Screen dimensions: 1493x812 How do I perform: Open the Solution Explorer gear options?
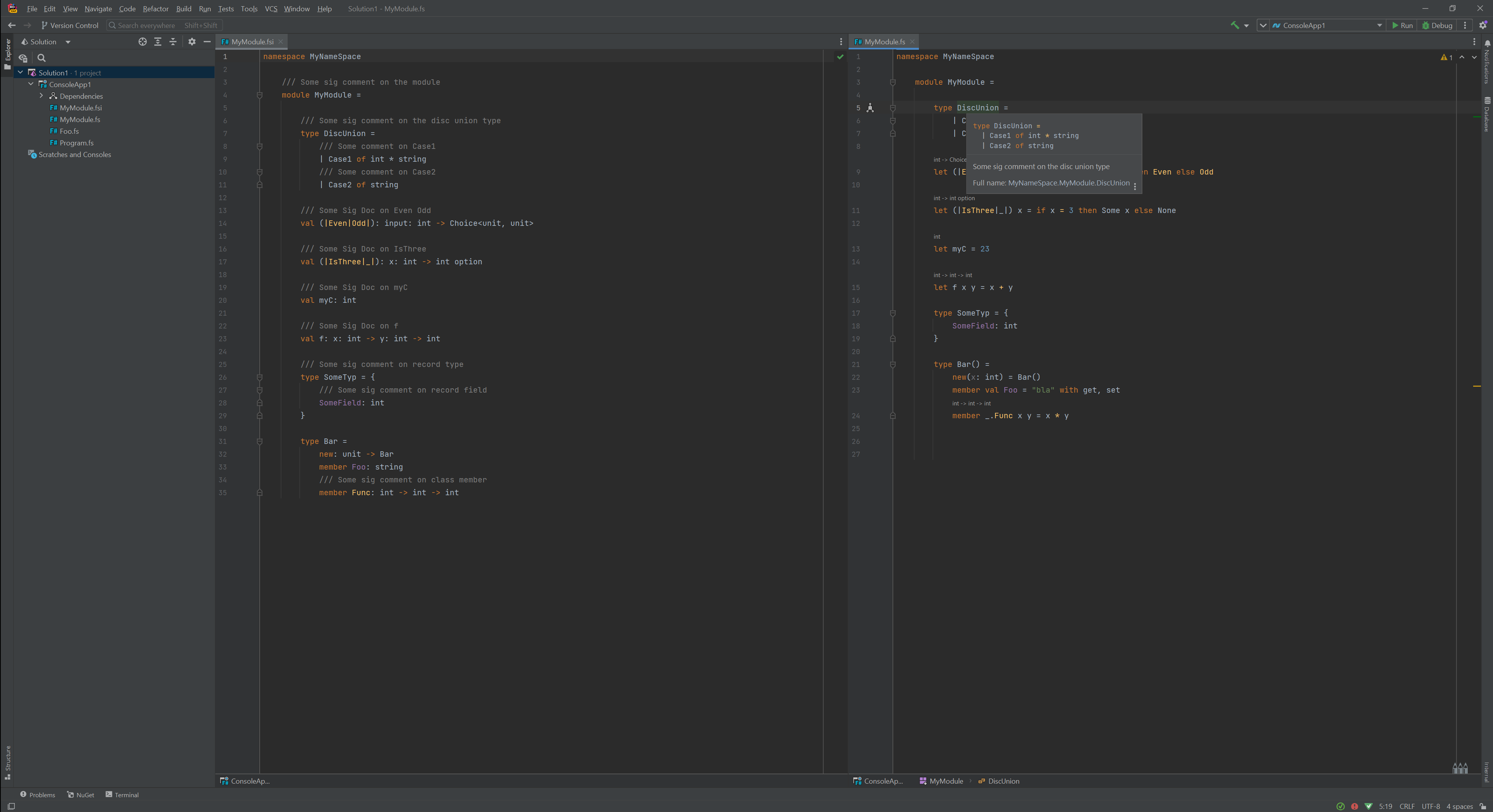(x=192, y=42)
